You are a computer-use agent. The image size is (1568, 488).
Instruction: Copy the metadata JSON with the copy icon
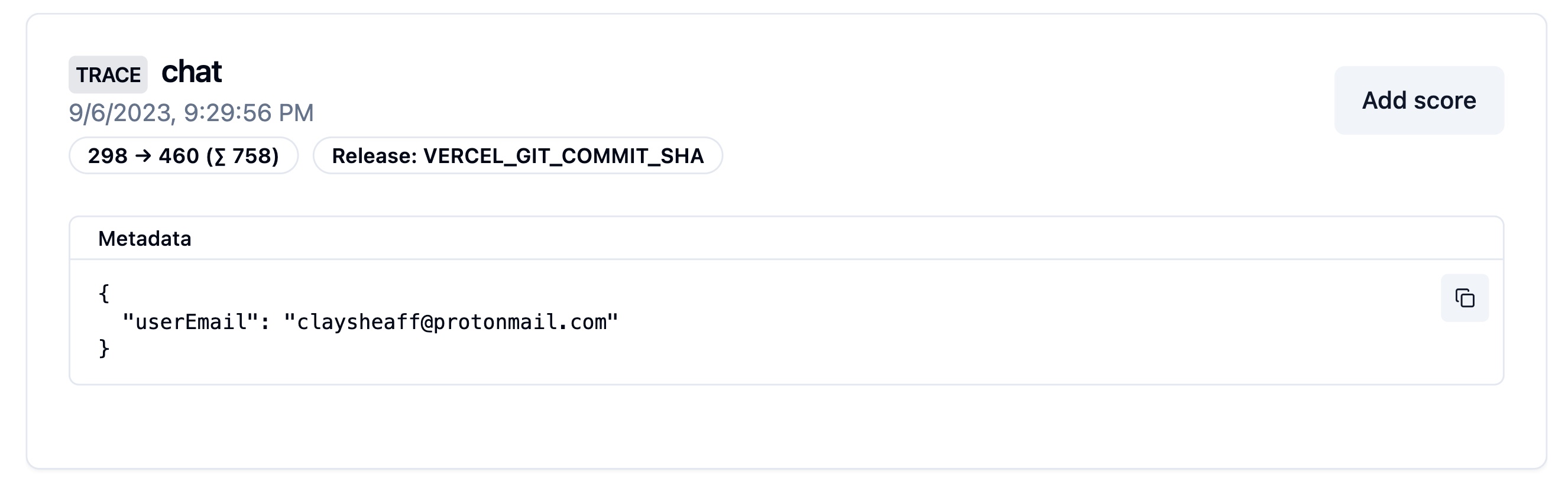pyautogui.click(x=1464, y=298)
